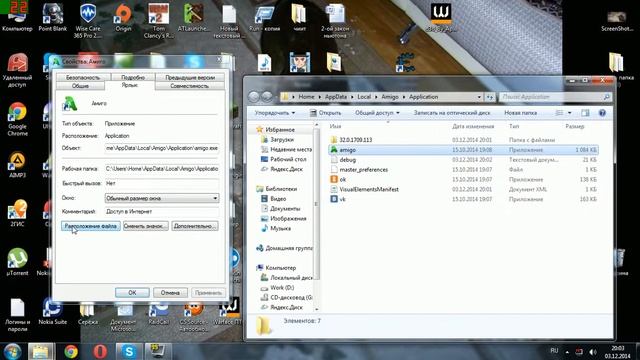Click Рабочая папка input field
This screenshot has height=360, width=640.
tap(162, 169)
